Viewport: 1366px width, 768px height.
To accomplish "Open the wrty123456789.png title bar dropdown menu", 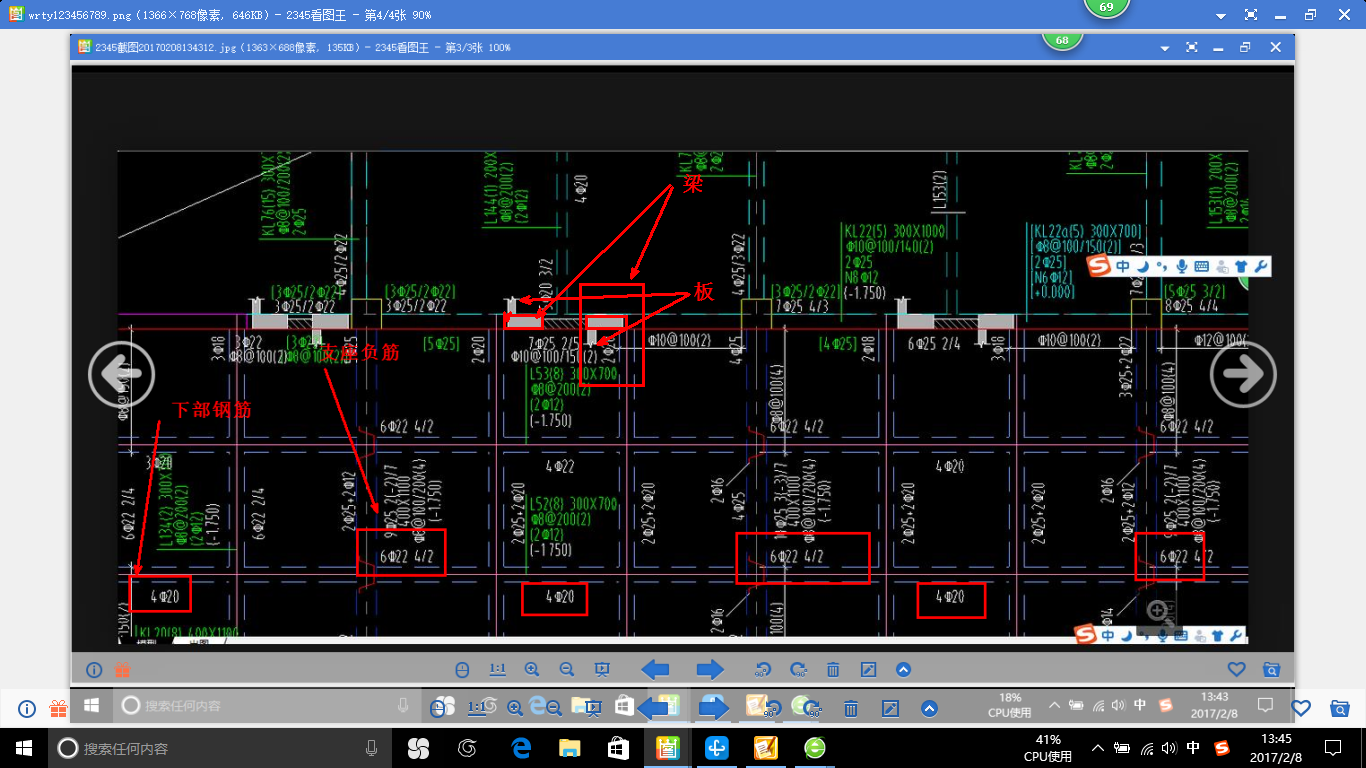I will pyautogui.click(x=1220, y=16).
